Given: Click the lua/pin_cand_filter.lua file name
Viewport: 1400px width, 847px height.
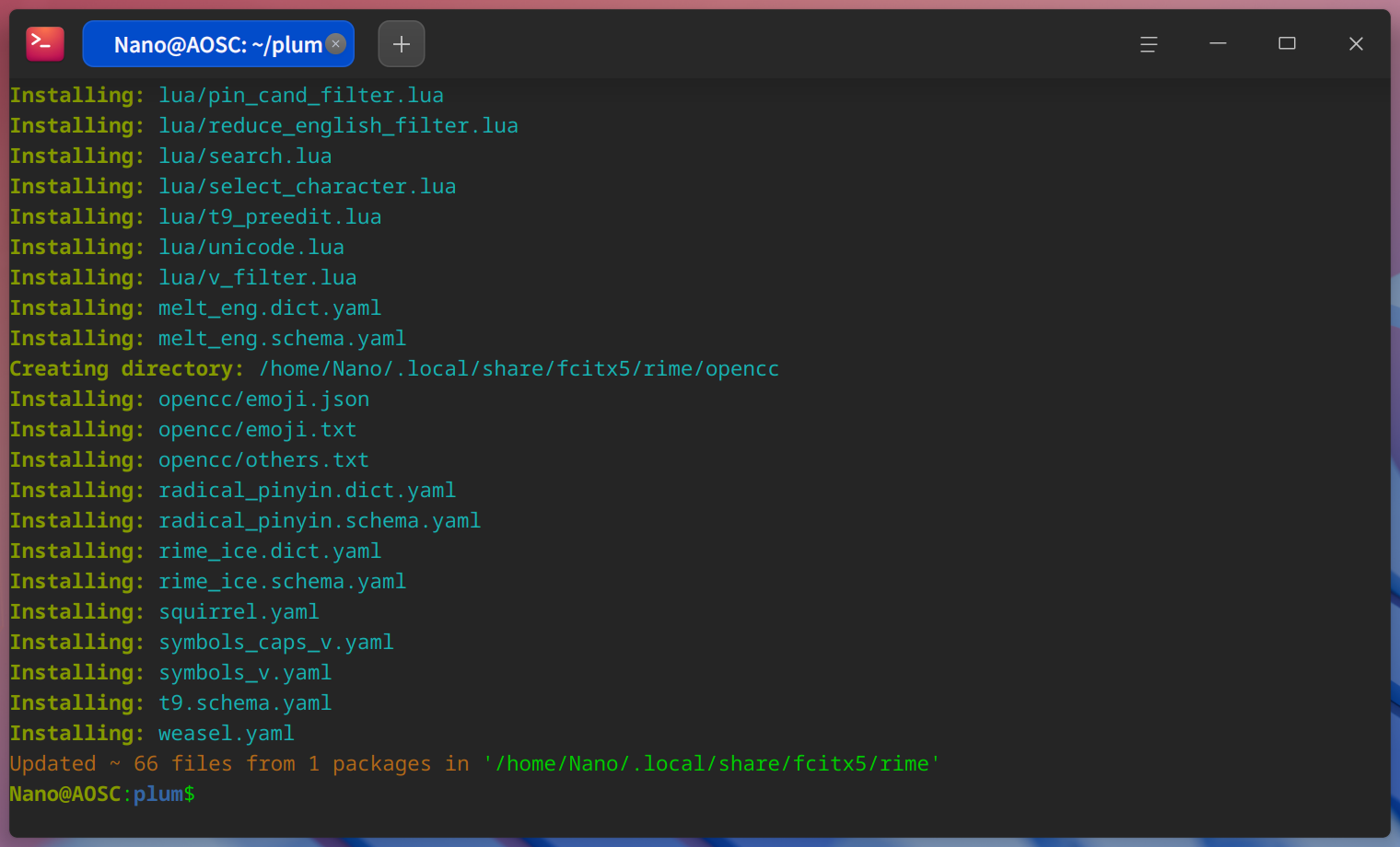Looking at the screenshot, I should point(301,96).
